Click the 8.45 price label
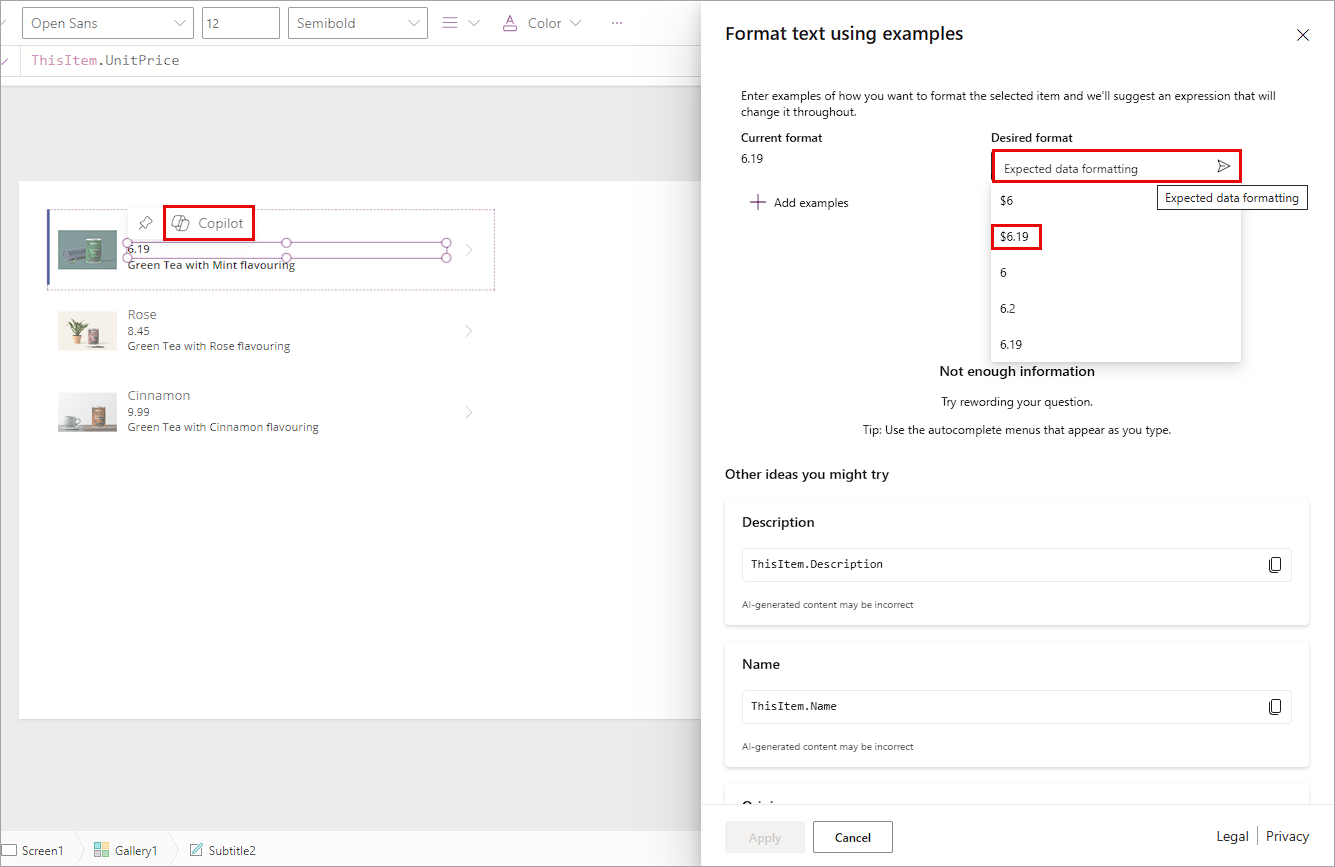 [139, 331]
